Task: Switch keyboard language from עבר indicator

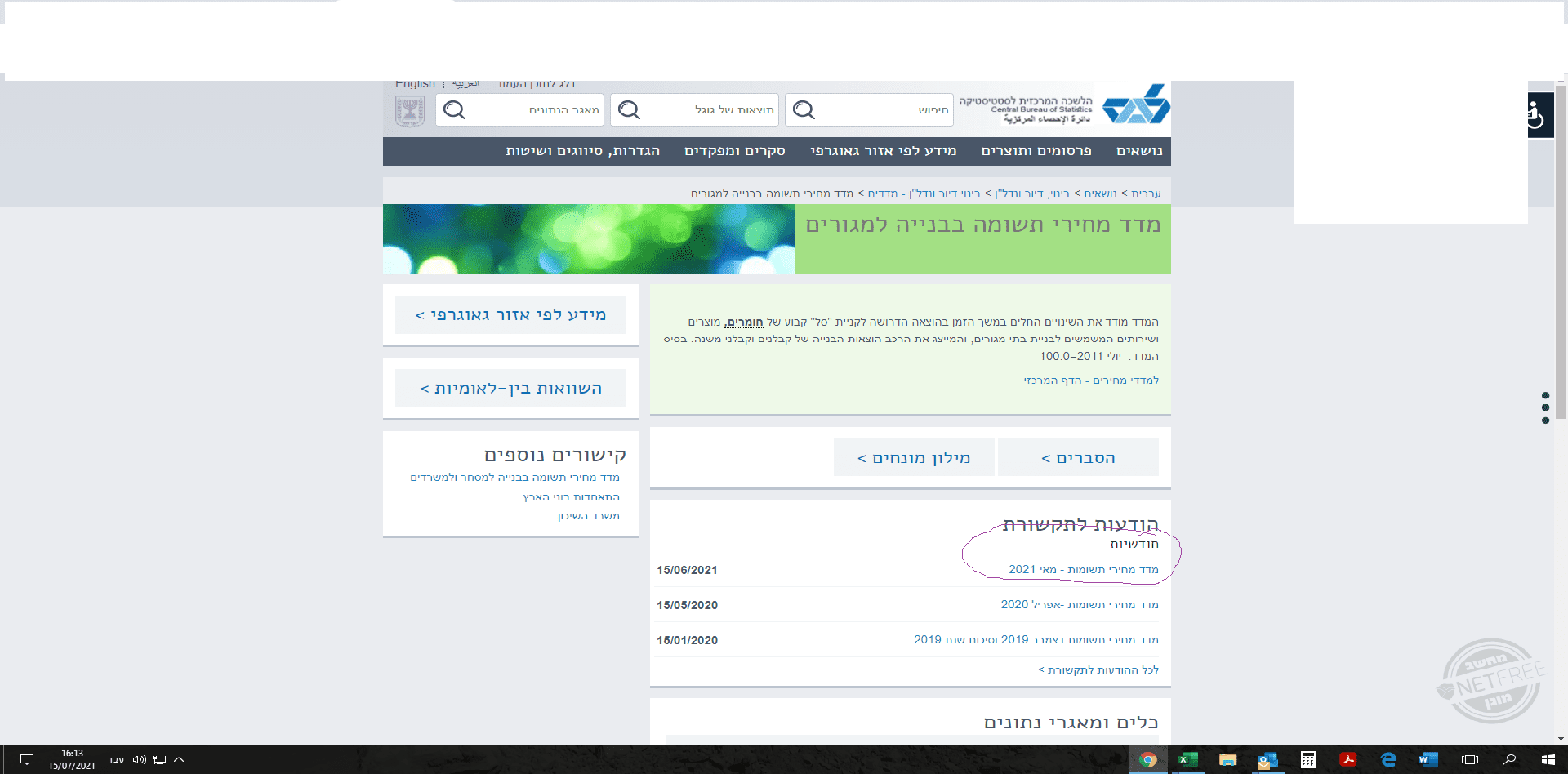Action: (x=117, y=760)
